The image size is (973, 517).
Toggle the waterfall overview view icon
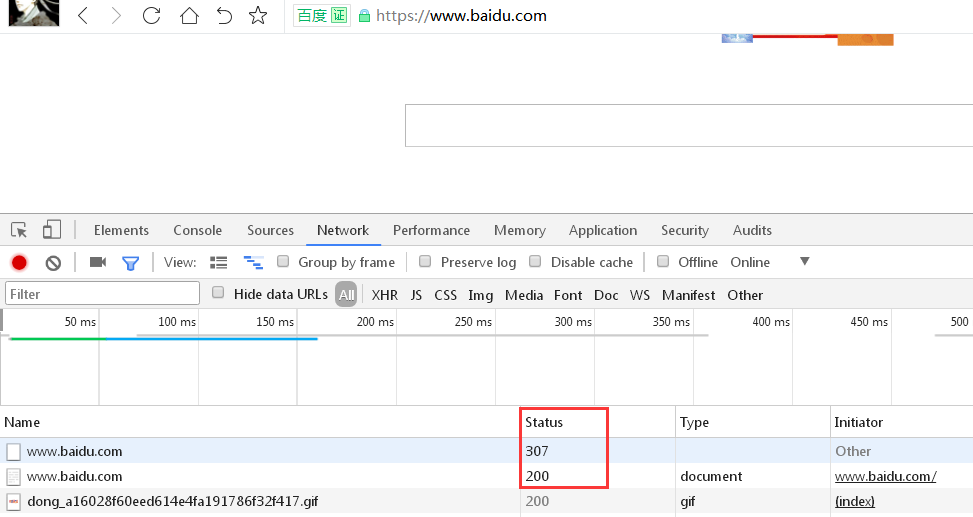pos(253,263)
